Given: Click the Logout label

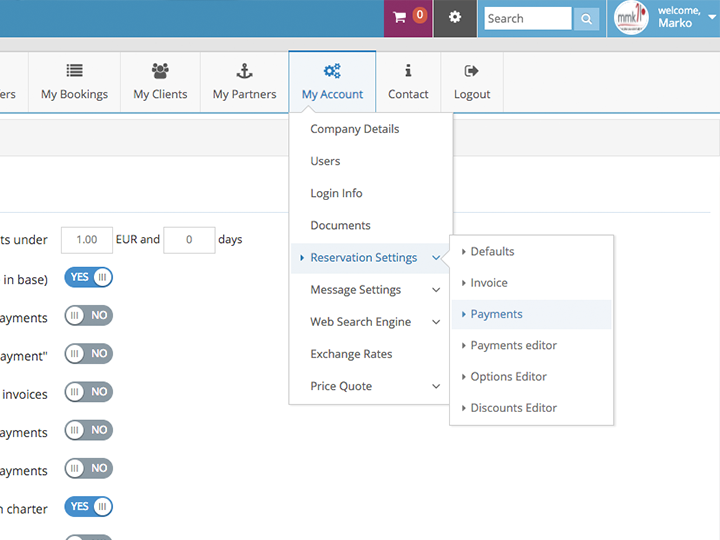Looking at the screenshot, I should coord(472,94).
